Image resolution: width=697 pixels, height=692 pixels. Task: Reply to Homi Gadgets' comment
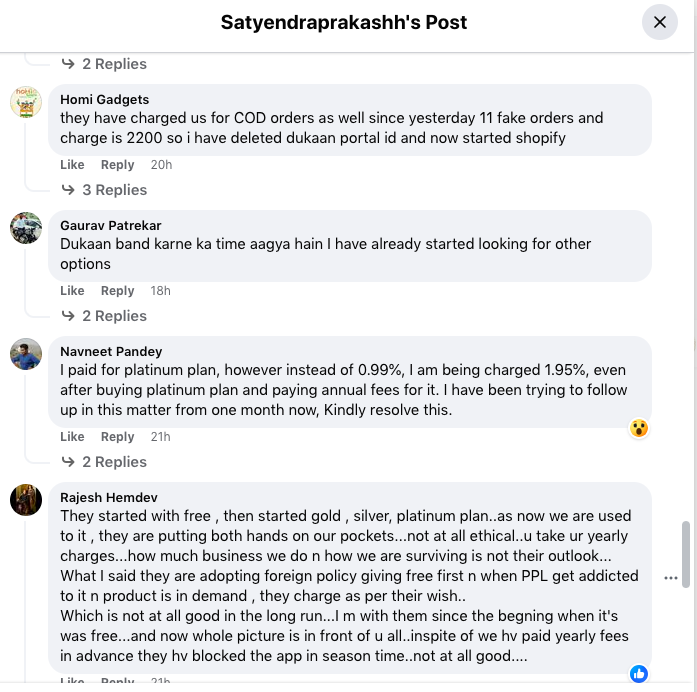[x=117, y=165]
